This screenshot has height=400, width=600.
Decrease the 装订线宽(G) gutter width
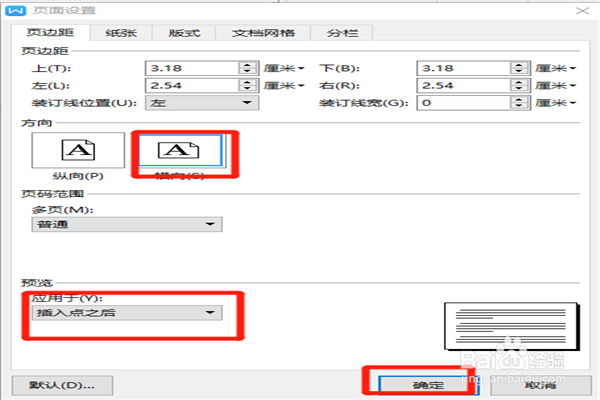519,106
